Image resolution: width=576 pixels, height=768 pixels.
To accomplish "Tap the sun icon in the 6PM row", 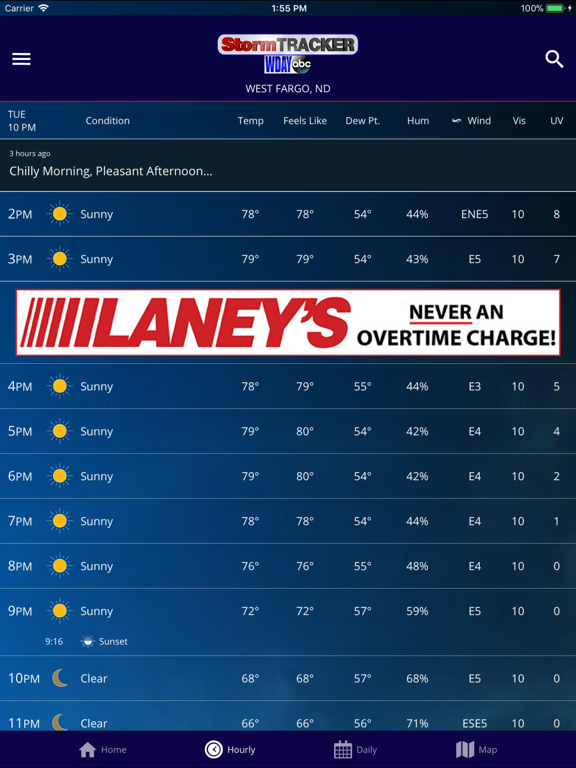I will tap(60, 476).
